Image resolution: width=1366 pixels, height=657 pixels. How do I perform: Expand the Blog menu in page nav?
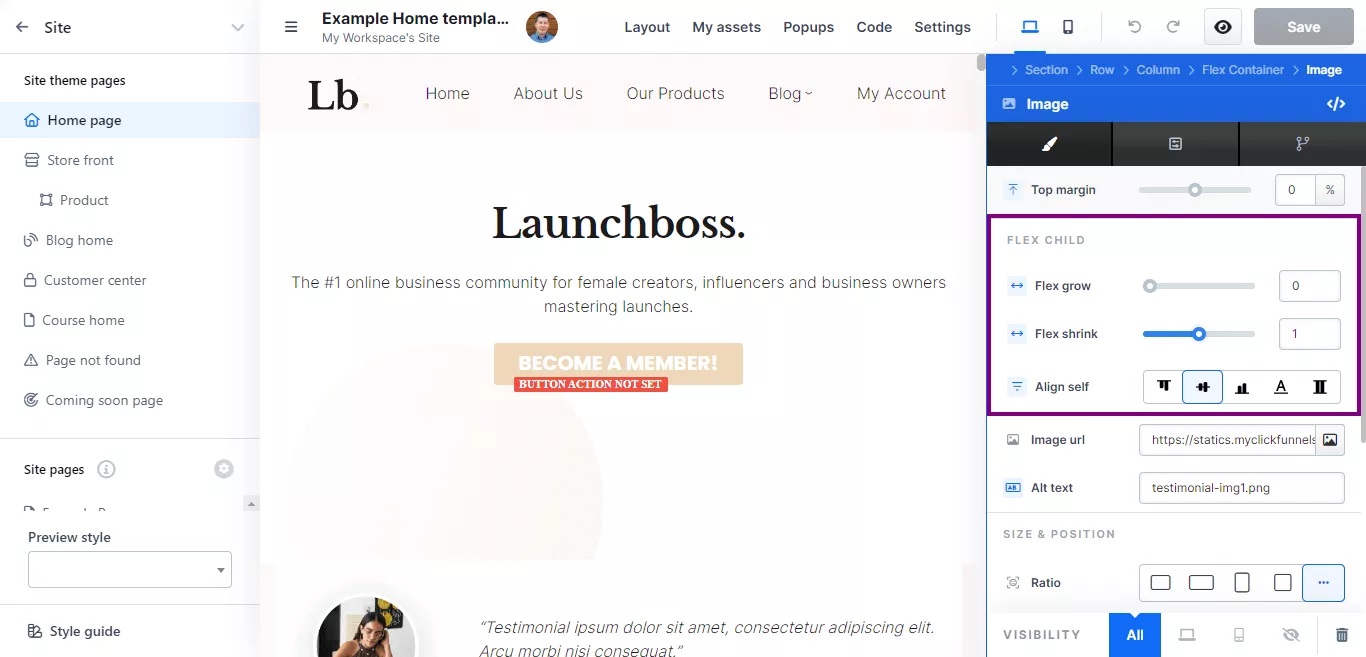pyautogui.click(x=790, y=94)
